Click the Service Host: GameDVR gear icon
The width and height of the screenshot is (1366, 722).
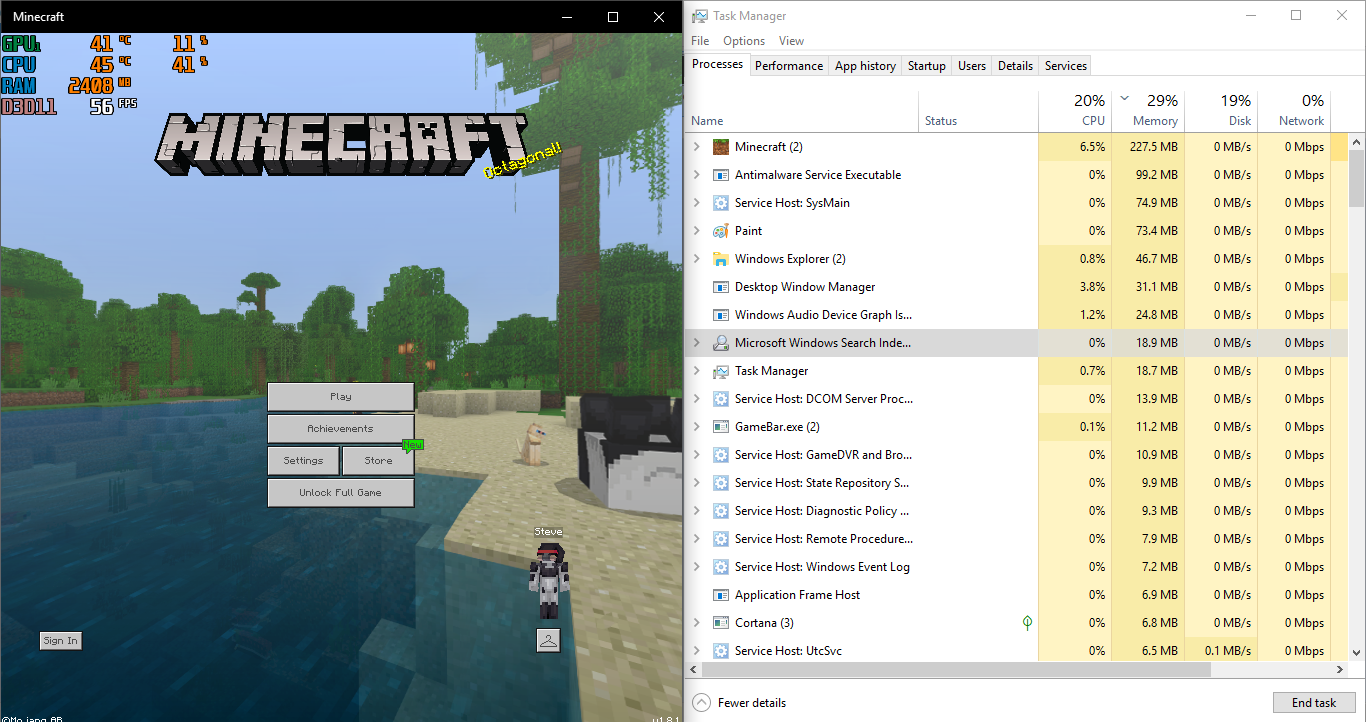pos(720,455)
